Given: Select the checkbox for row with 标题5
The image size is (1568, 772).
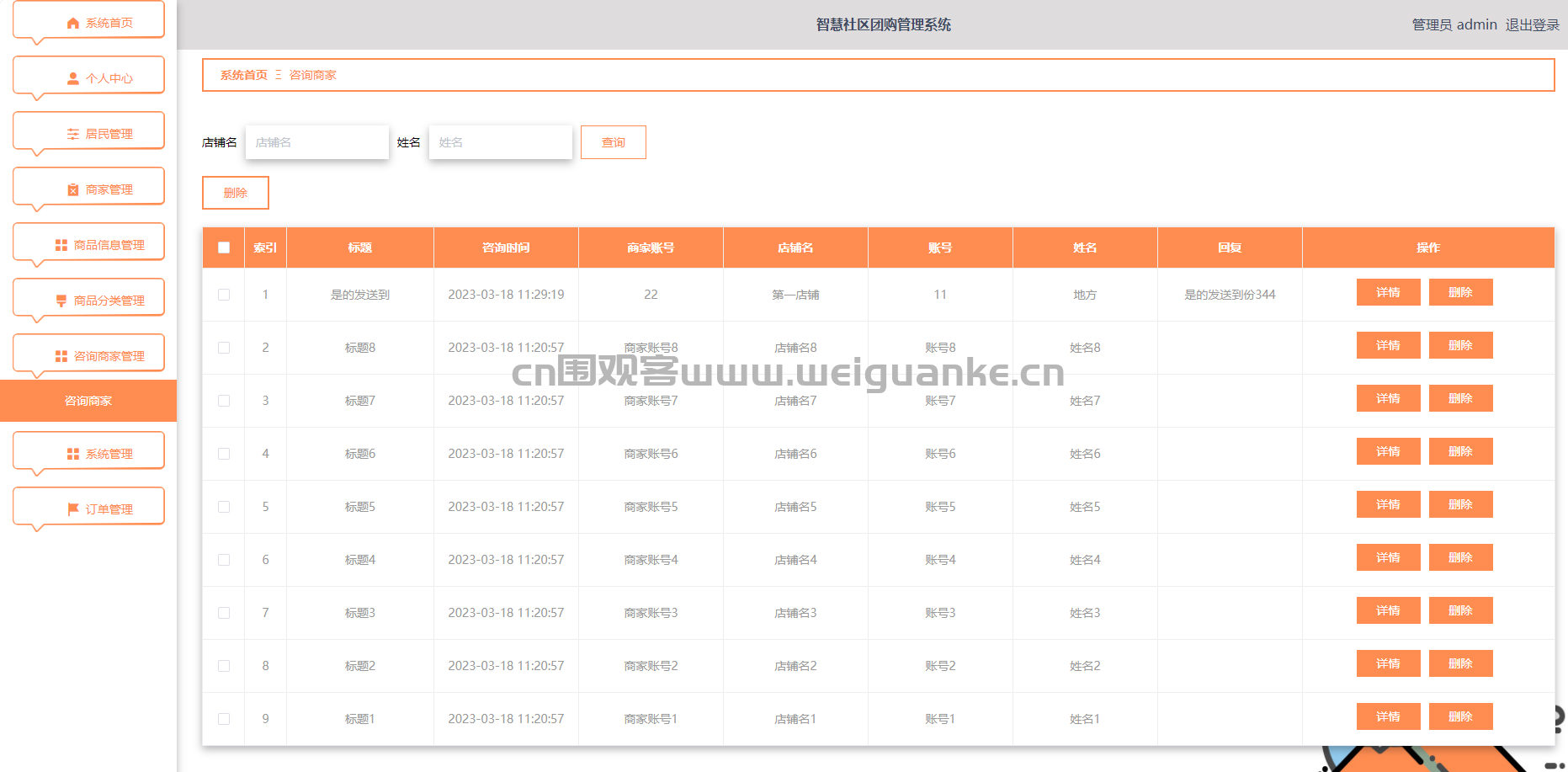Looking at the screenshot, I should [x=224, y=507].
